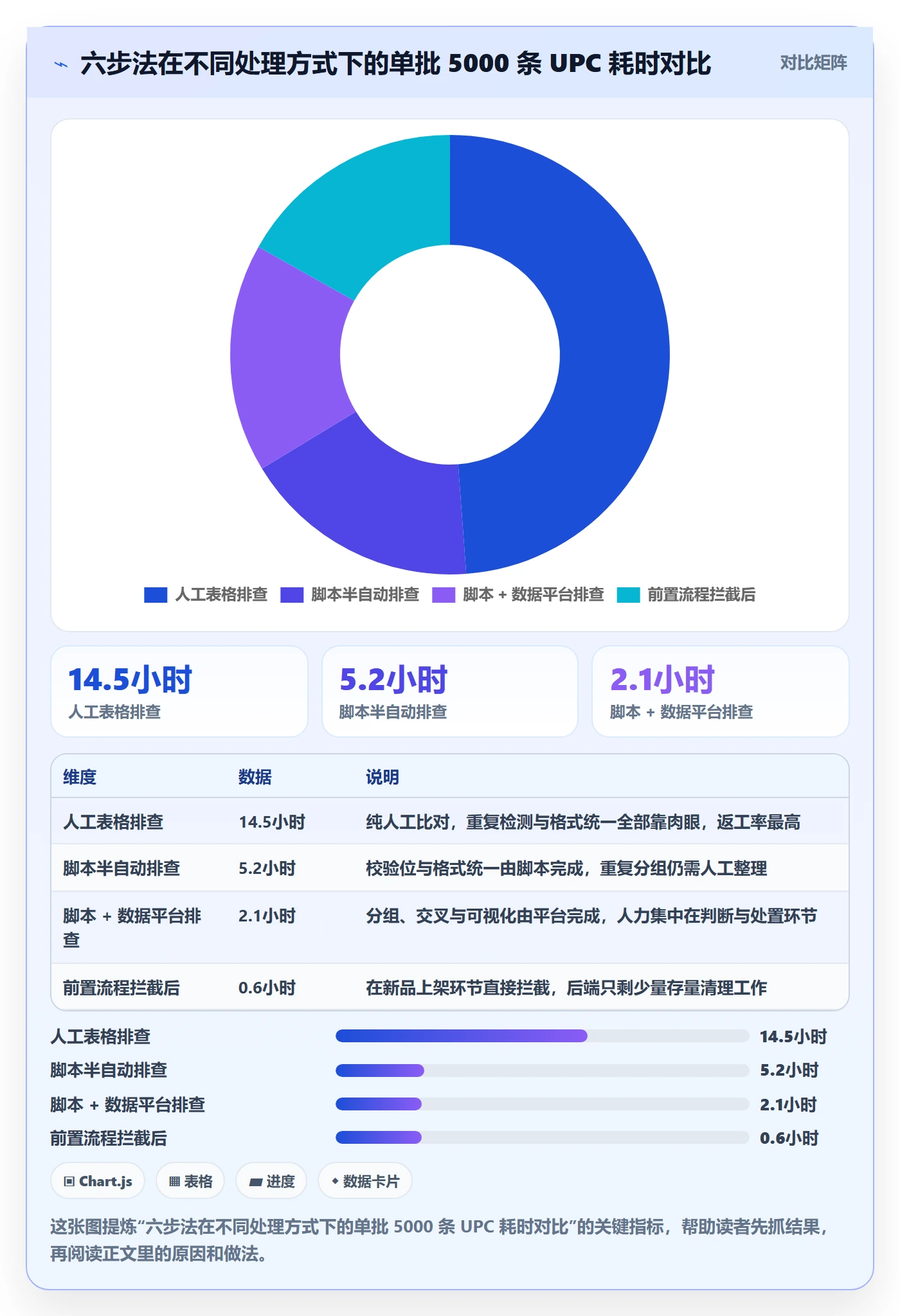Select the 脚本半自动排查 table row name
Viewport: 900px width, 1316px height.
tap(122, 868)
